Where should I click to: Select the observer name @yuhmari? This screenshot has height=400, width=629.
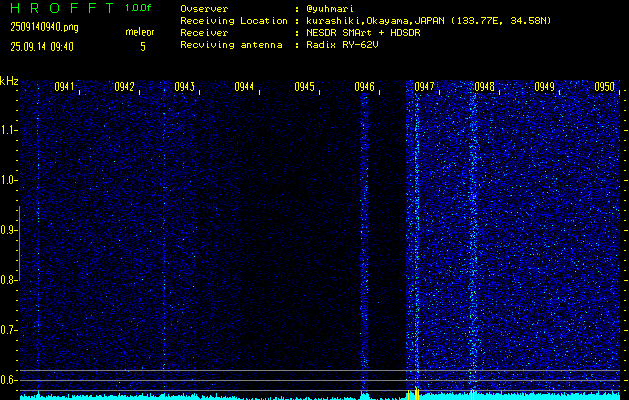tap(330, 9)
